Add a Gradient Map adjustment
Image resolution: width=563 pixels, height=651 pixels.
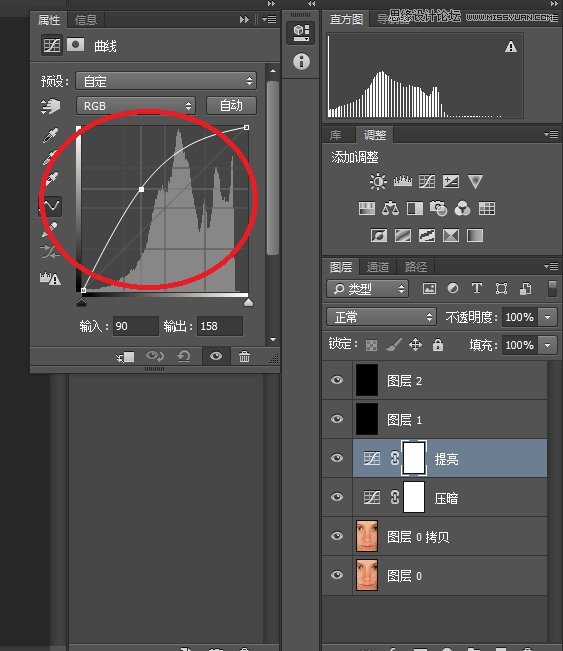(x=475, y=235)
